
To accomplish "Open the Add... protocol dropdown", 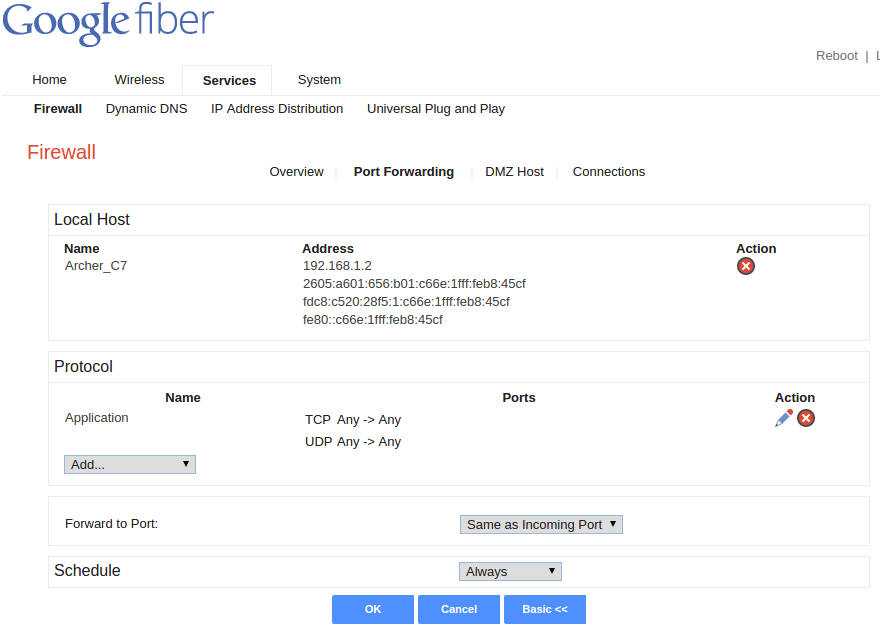I will tap(130, 465).
